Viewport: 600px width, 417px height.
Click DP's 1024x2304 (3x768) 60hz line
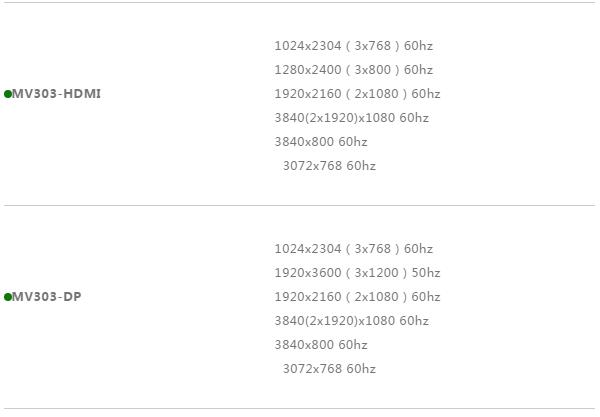(354, 249)
